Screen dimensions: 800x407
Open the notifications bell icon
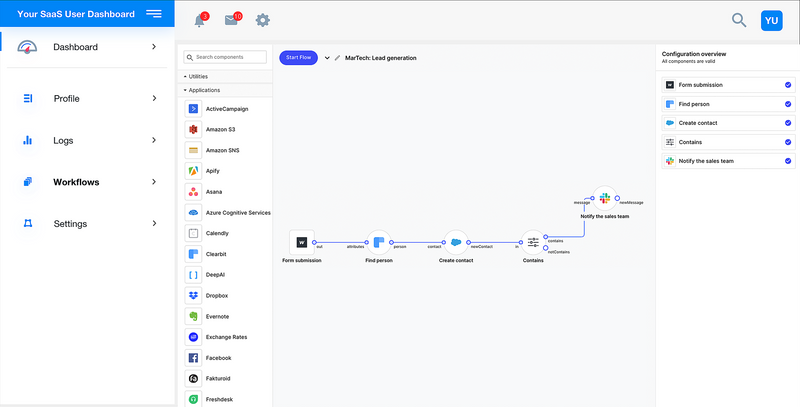tap(200, 20)
